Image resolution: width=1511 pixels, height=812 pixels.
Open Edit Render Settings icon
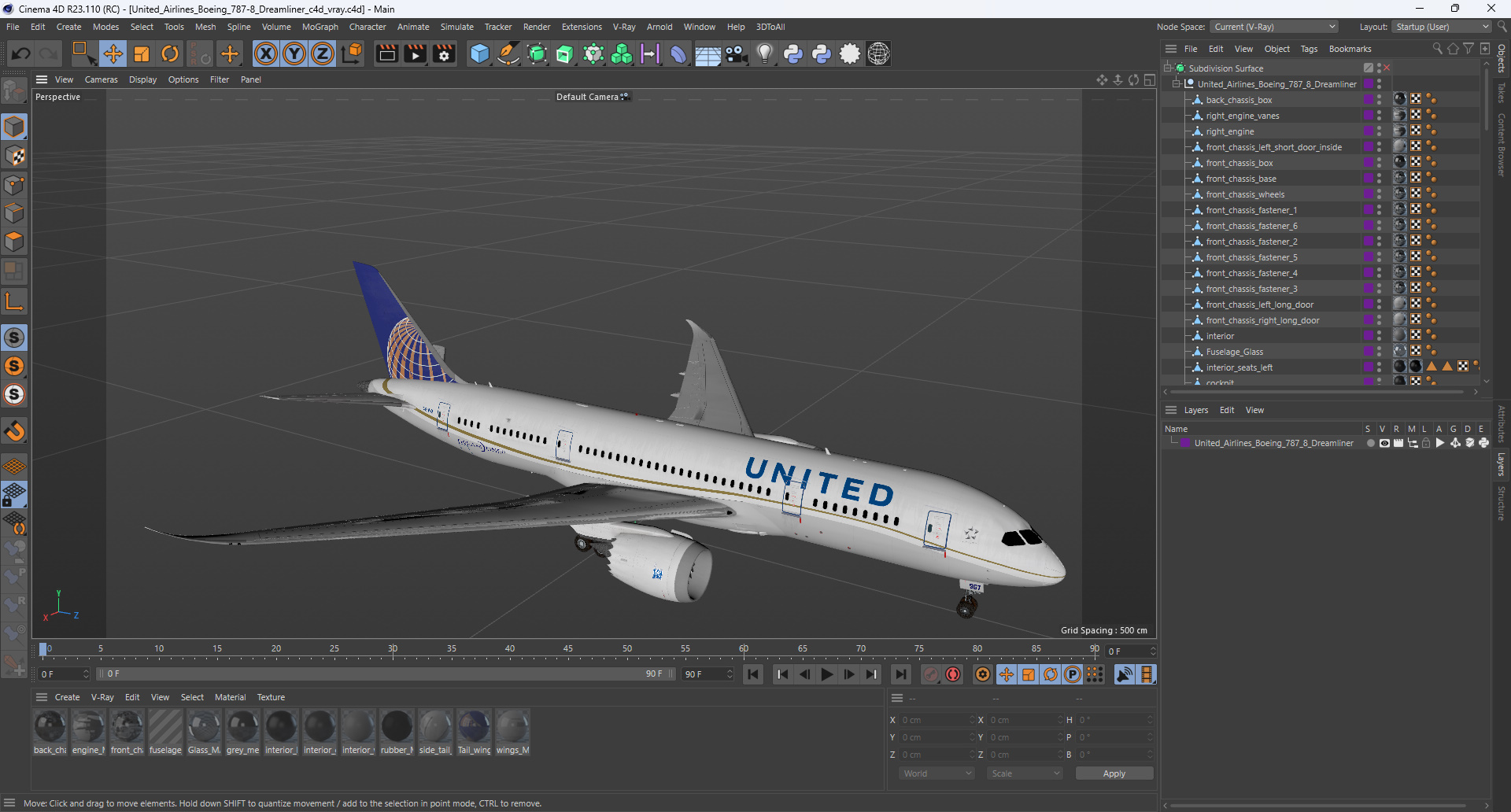(445, 54)
